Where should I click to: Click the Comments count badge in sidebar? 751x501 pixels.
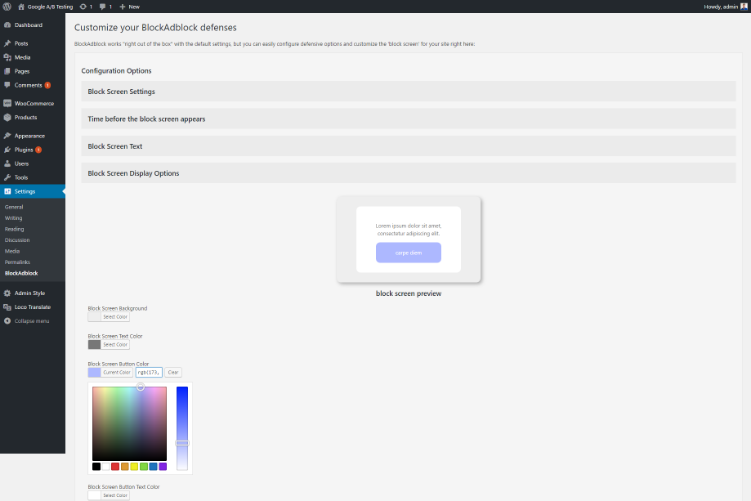(47, 85)
